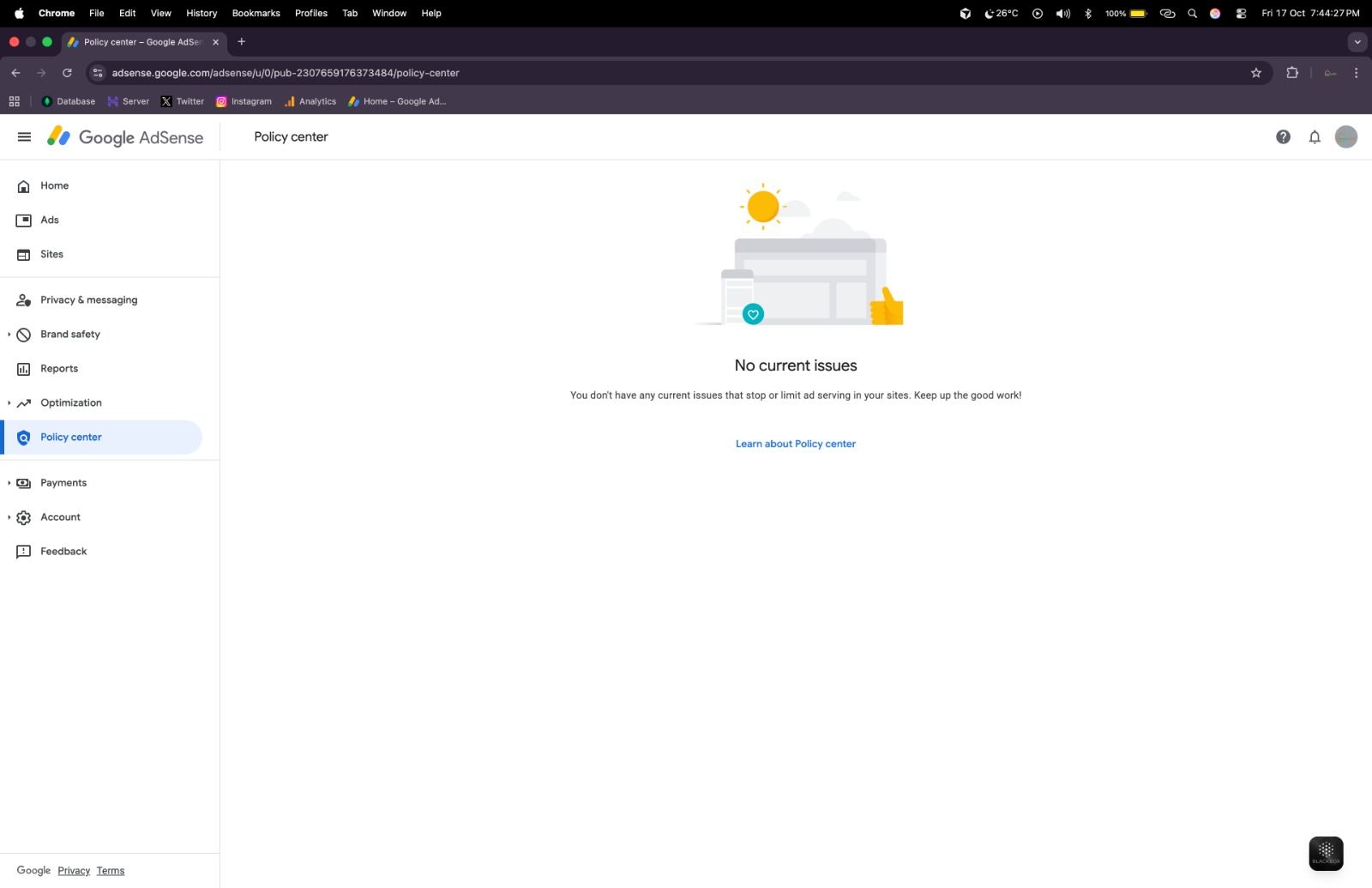Open the Profiles menu

(311, 13)
